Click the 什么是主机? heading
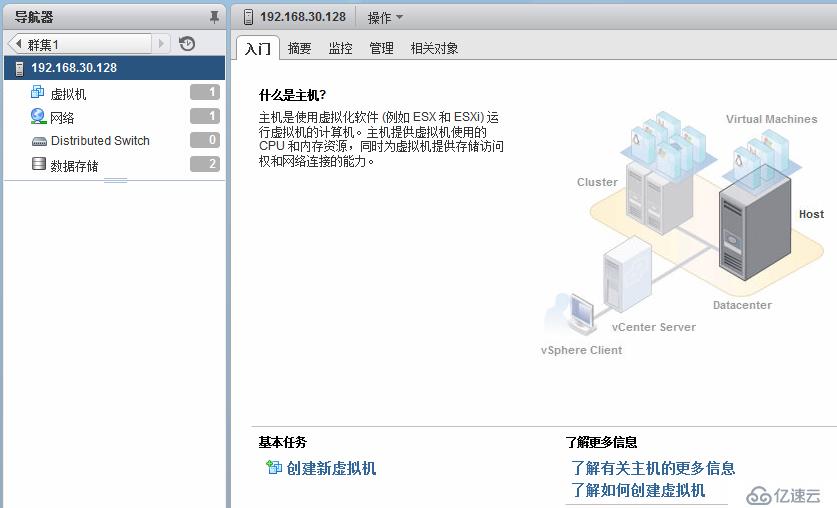 [292, 96]
